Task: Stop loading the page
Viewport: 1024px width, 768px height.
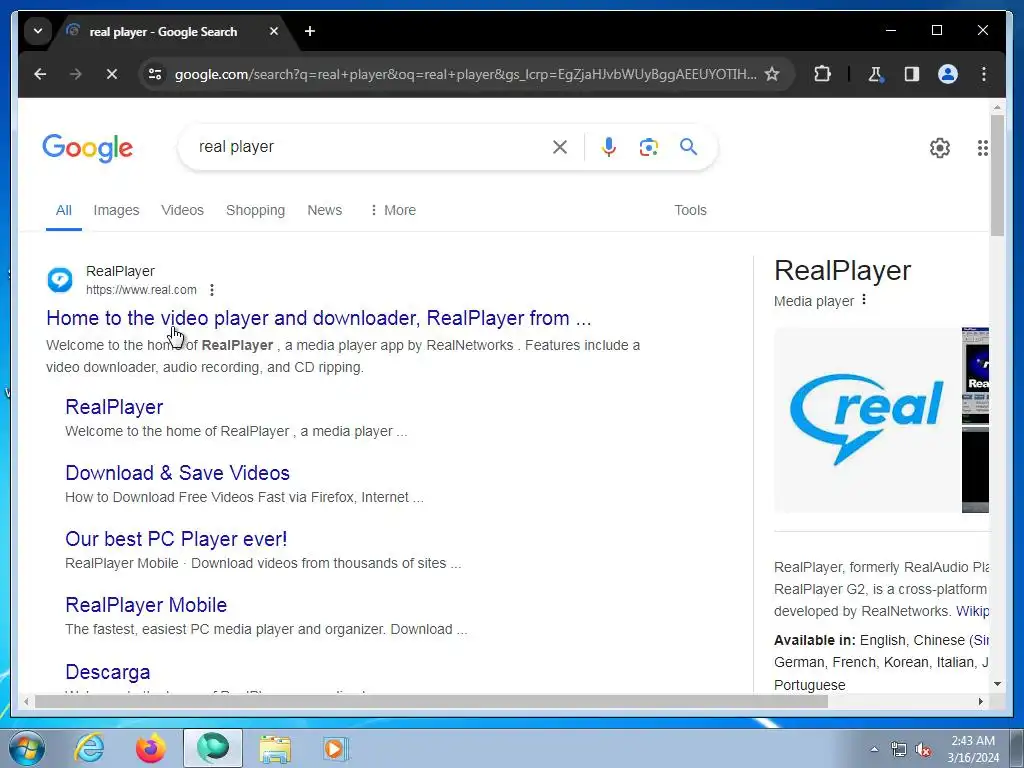Action: pyautogui.click(x=112, y=74)
